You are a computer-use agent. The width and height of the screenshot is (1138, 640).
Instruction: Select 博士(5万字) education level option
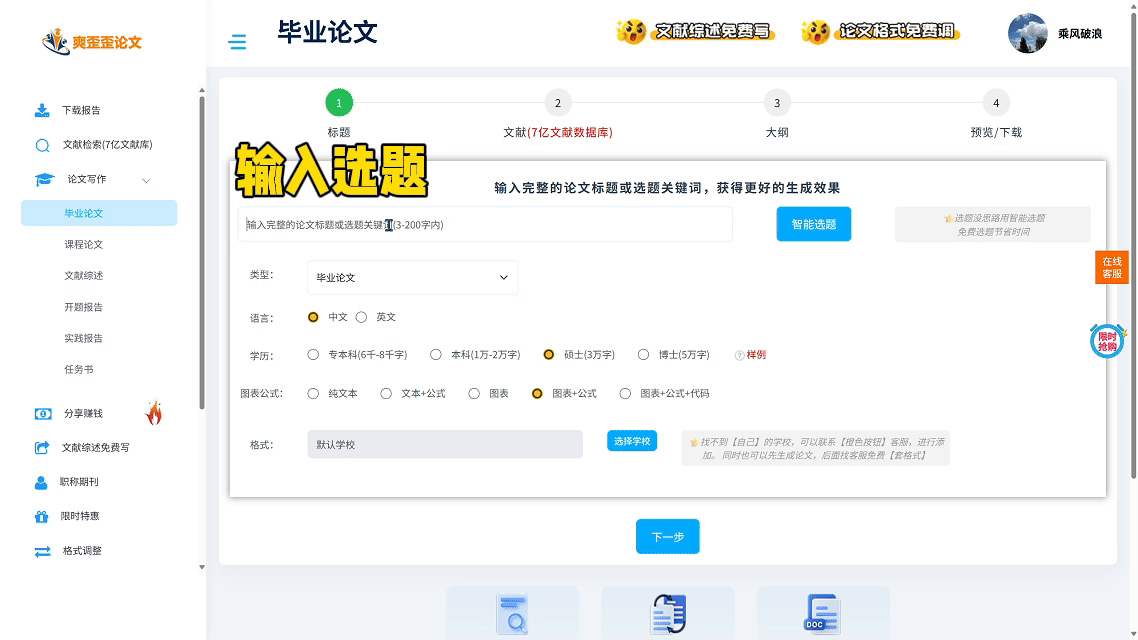pos(645,355)
